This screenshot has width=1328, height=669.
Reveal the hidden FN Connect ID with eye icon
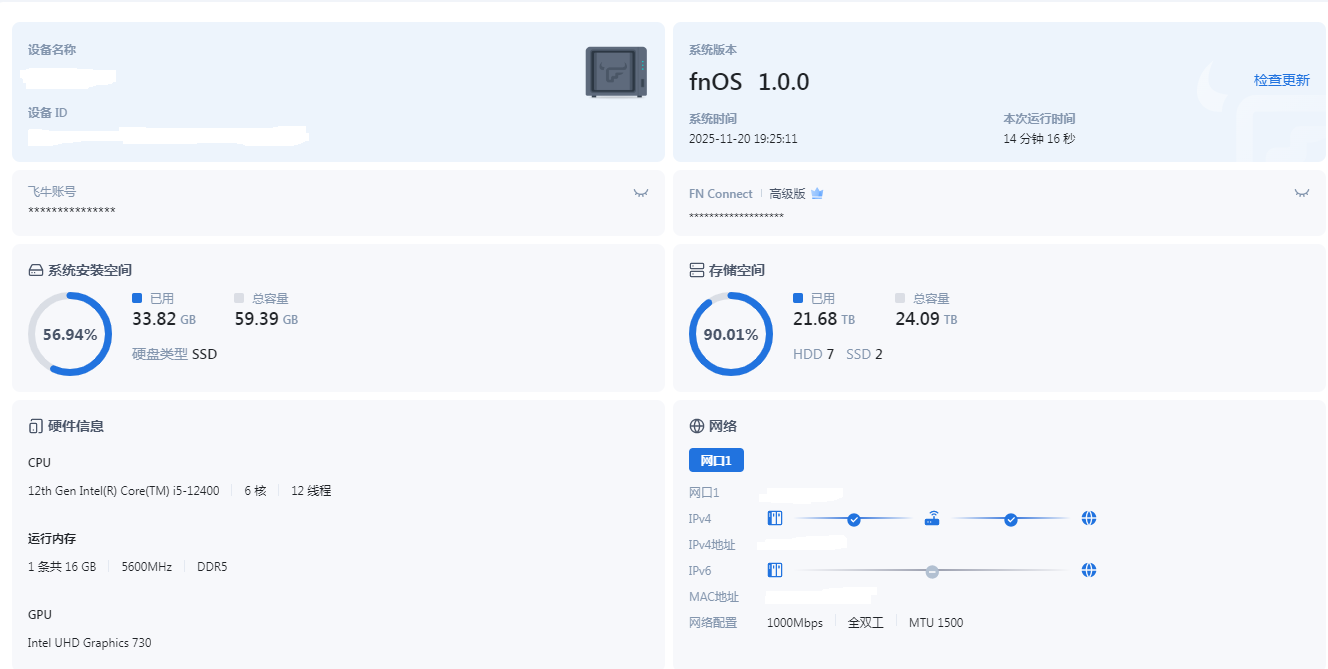[x=1302, y=192]
